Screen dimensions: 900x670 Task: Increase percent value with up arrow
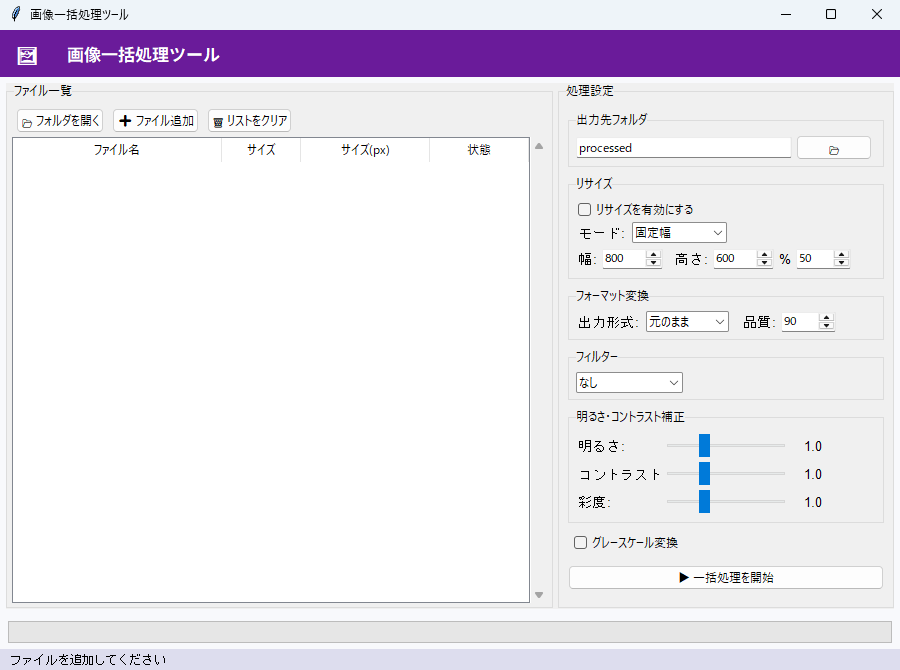841,254
